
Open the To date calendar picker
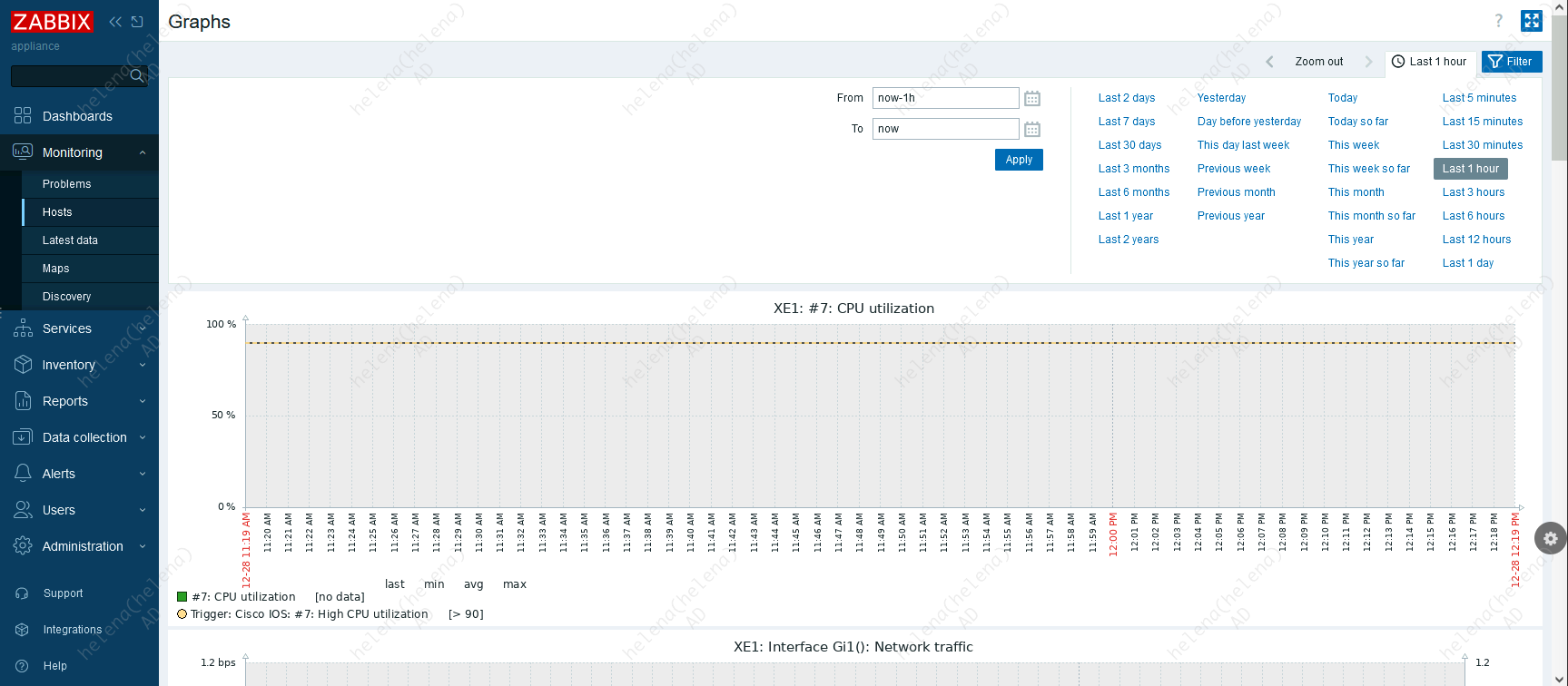click(x=1032, y=129)
